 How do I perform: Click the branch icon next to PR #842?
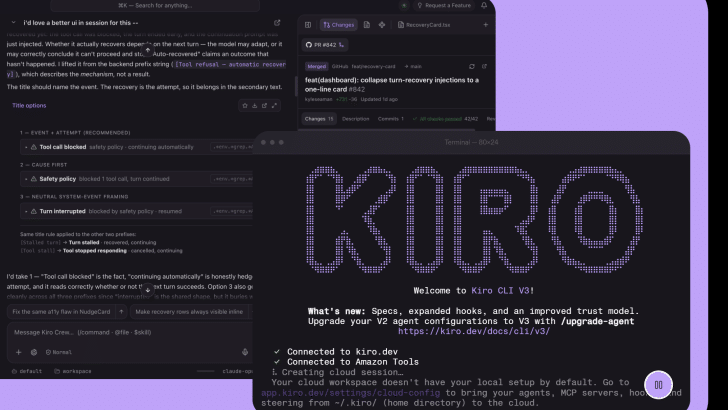coord(341,45)
